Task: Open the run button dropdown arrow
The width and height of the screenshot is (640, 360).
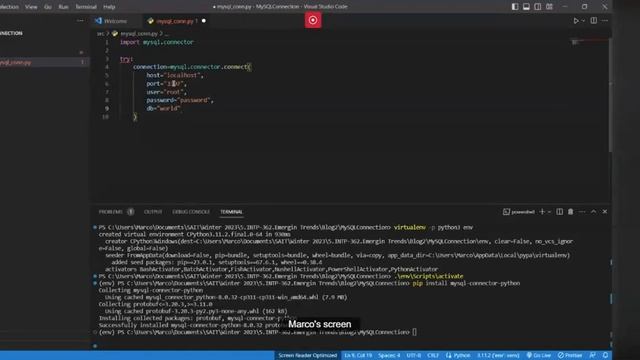Action: 583,21
